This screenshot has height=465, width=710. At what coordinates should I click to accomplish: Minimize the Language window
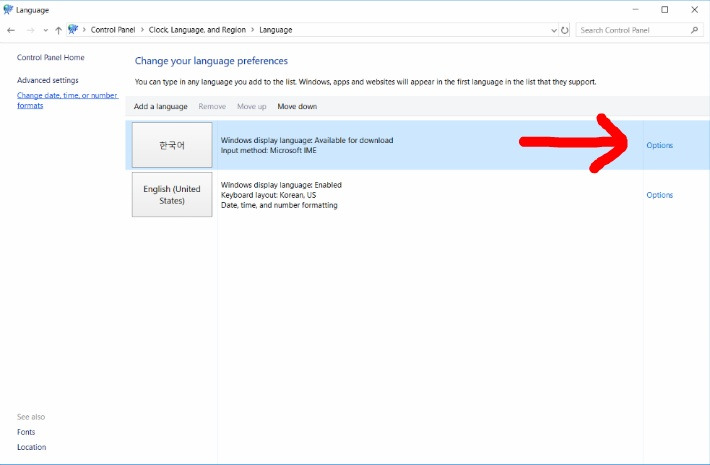635,10
